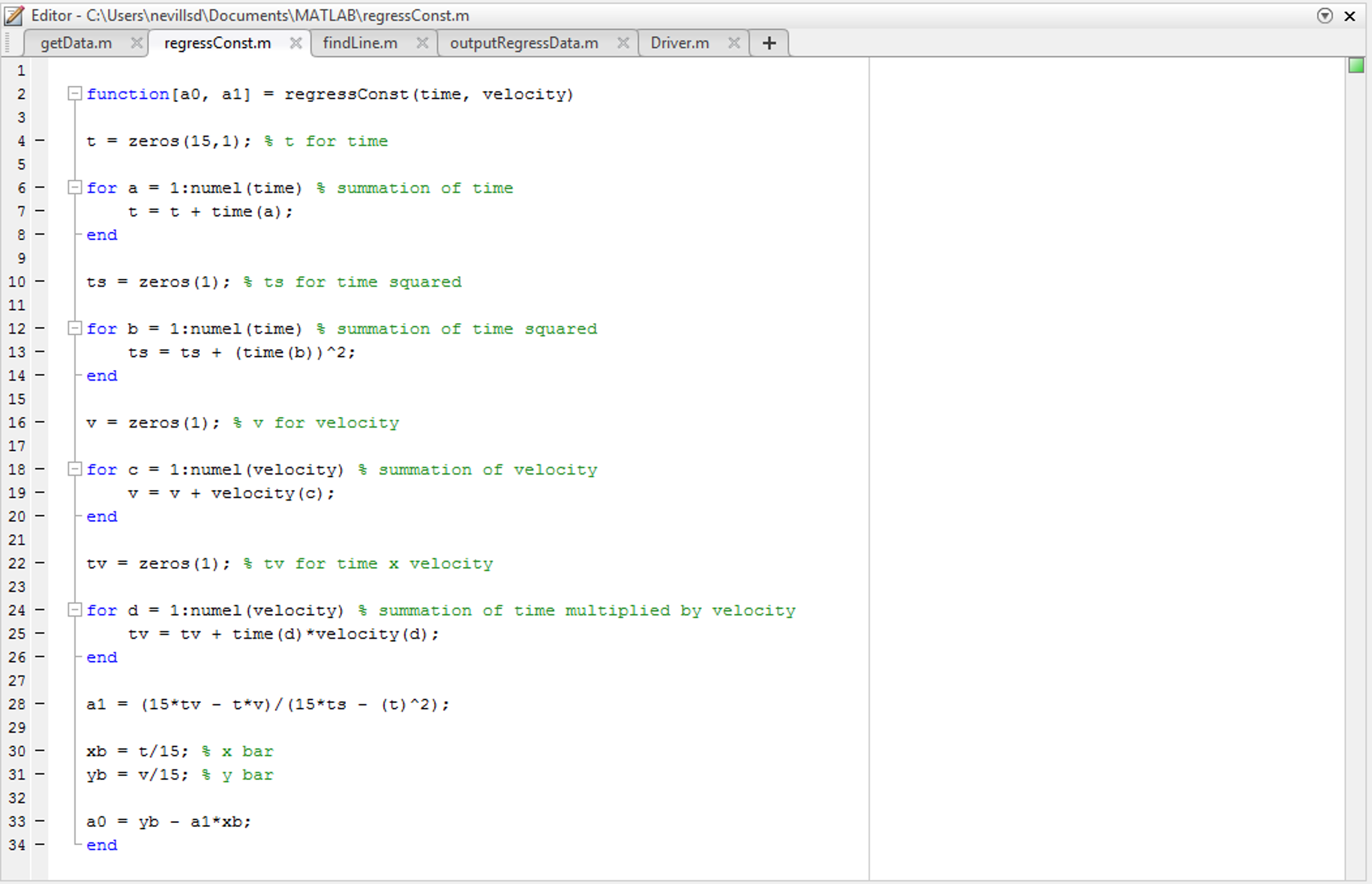Close the getData.m tab with its X icon
1372x884 pixels.
(137, 42)
